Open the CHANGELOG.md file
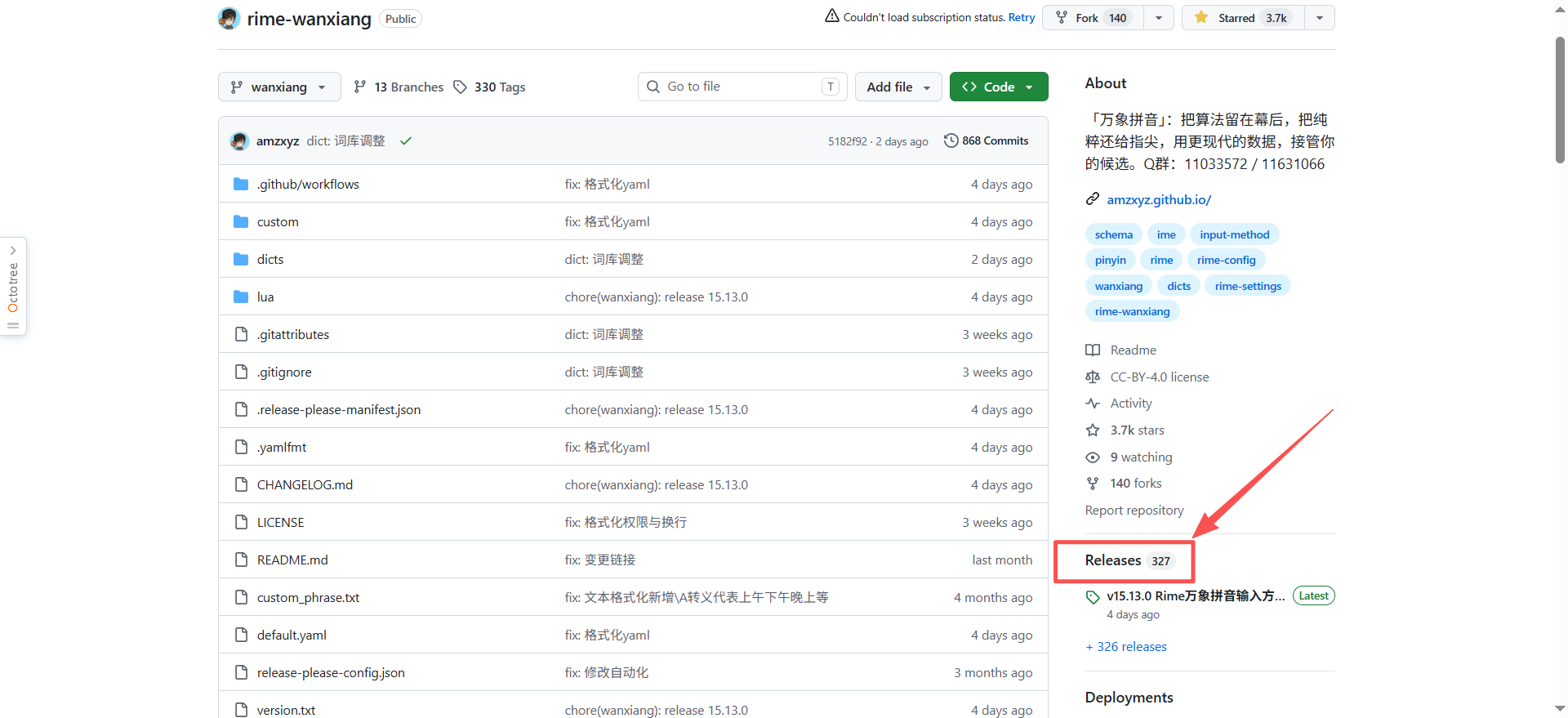The height and width of the screenshot is (718, 1568). [x=305, y=484]
